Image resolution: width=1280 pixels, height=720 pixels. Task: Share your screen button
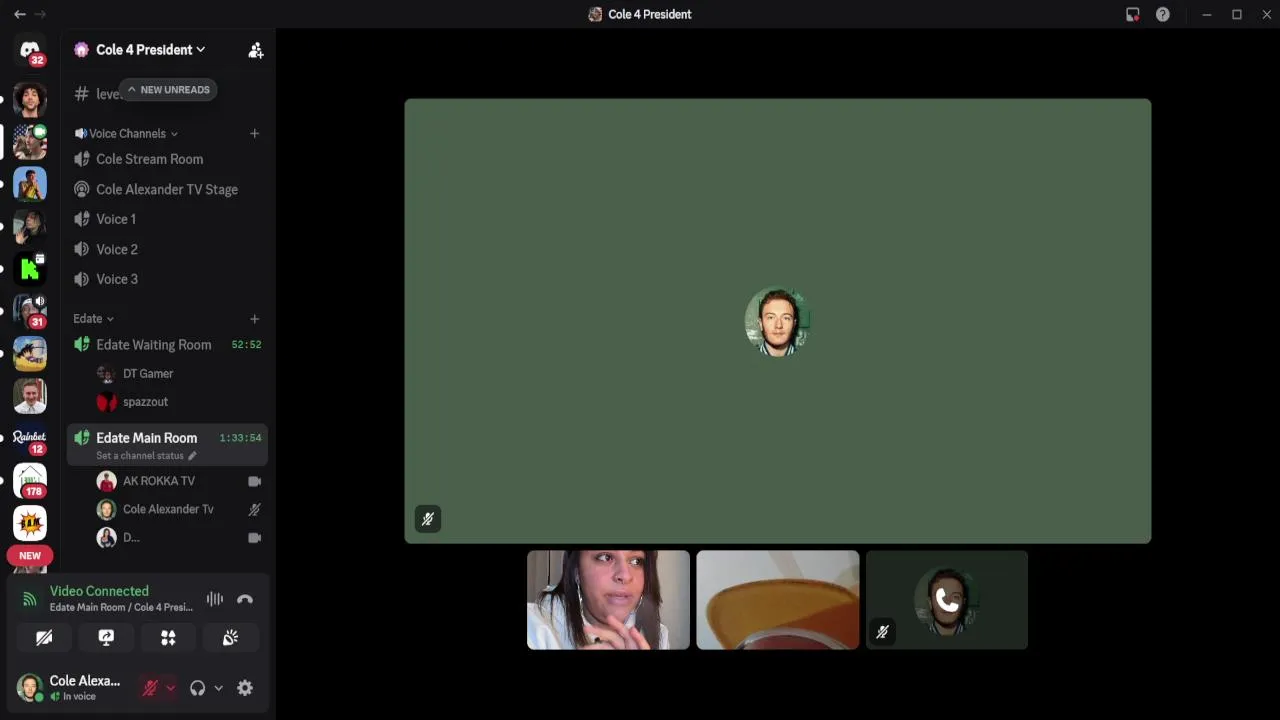click(x=106, y=638)
